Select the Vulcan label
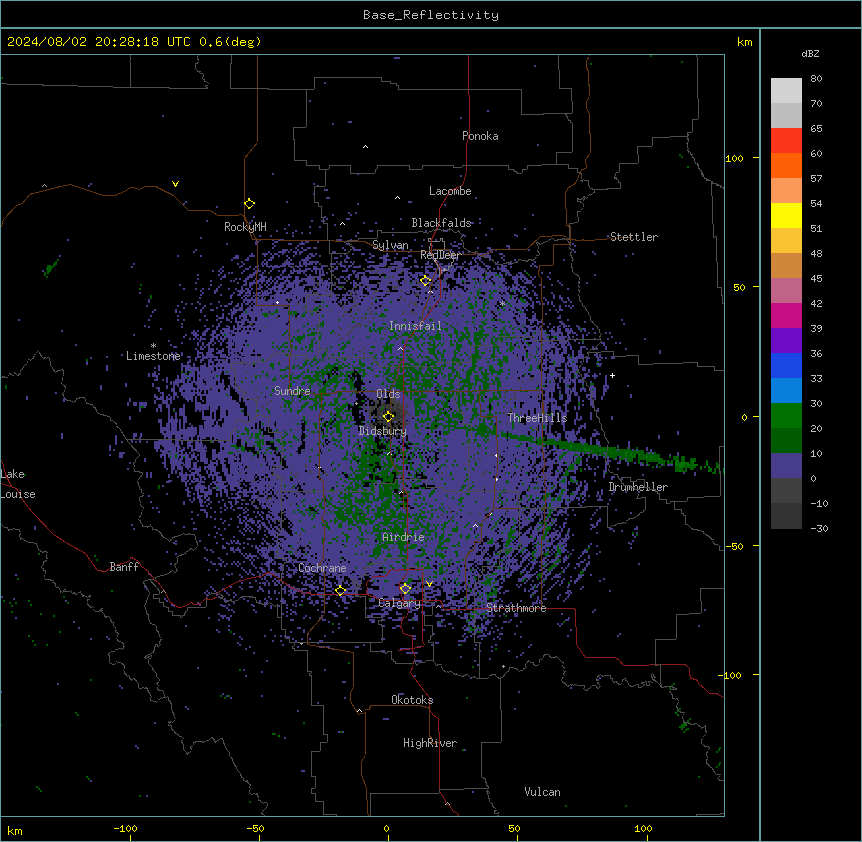 click(542, 792)
